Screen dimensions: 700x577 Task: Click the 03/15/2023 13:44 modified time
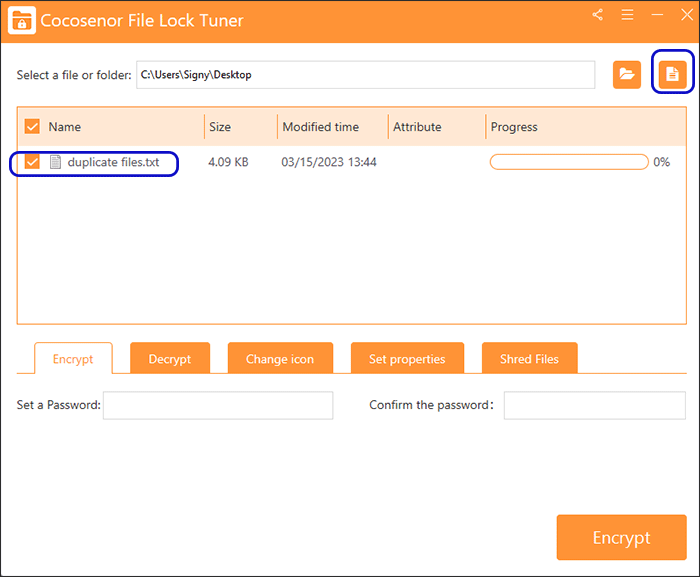(329, 162)
